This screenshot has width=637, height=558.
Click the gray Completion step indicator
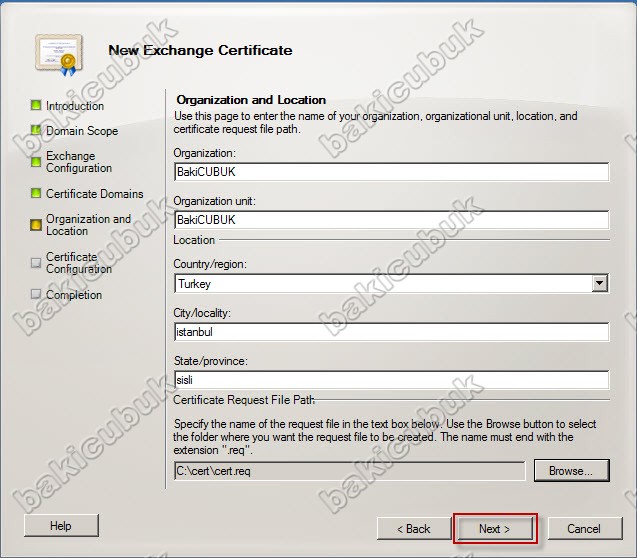36,294
